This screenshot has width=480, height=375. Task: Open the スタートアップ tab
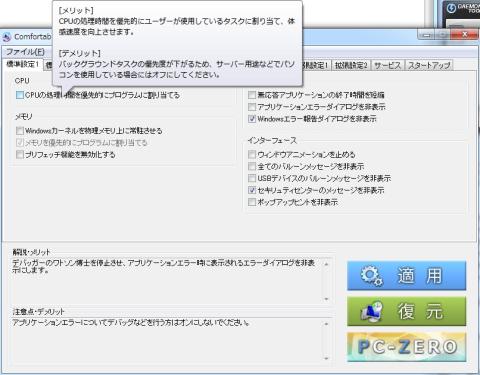pos(429,65)
